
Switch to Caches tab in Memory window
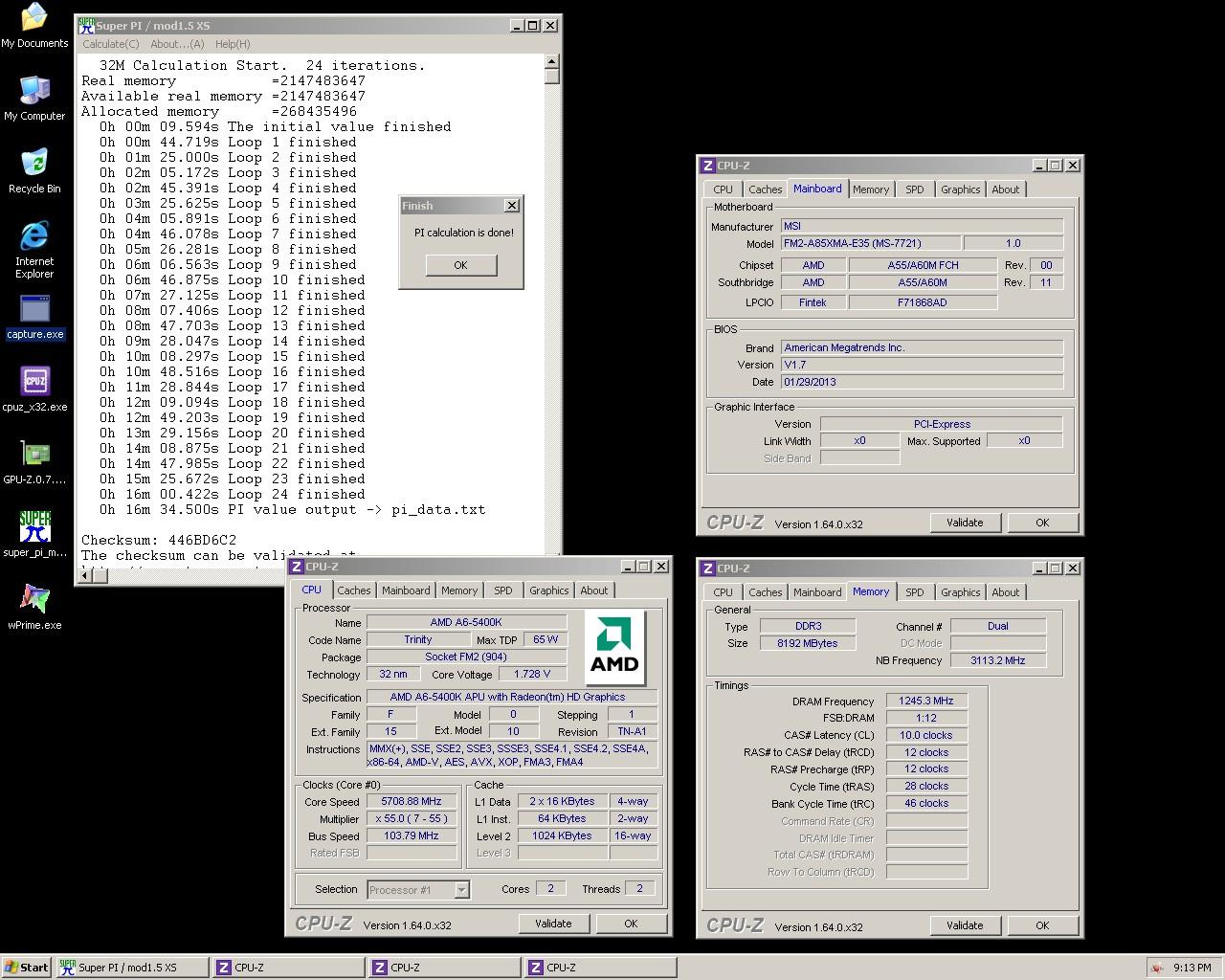pos(766,592)
